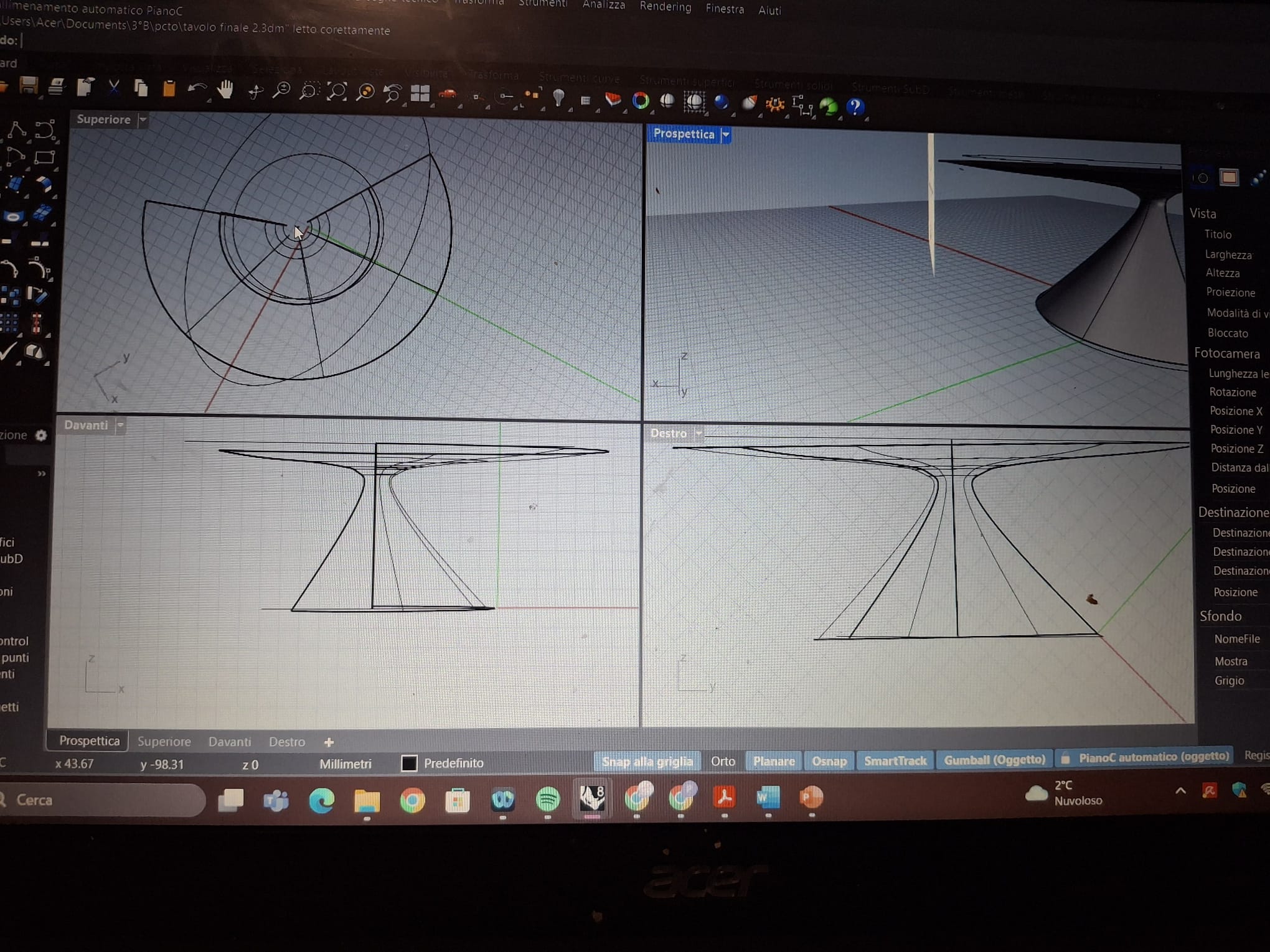1270x952 pixels.
Task: Click the red car icon in toolbar
Action: click(x=447, y=95)
